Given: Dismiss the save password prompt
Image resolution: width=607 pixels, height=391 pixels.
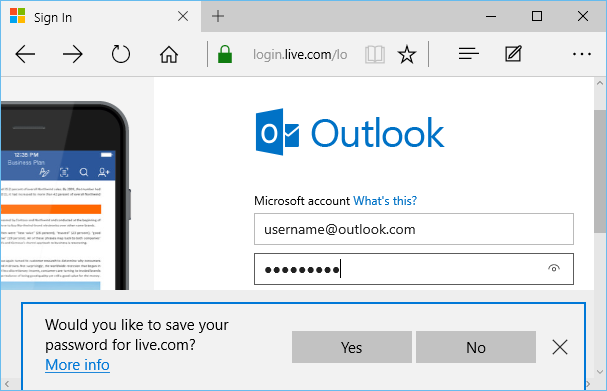Looking at the screenshot, I should pos(560,347).
